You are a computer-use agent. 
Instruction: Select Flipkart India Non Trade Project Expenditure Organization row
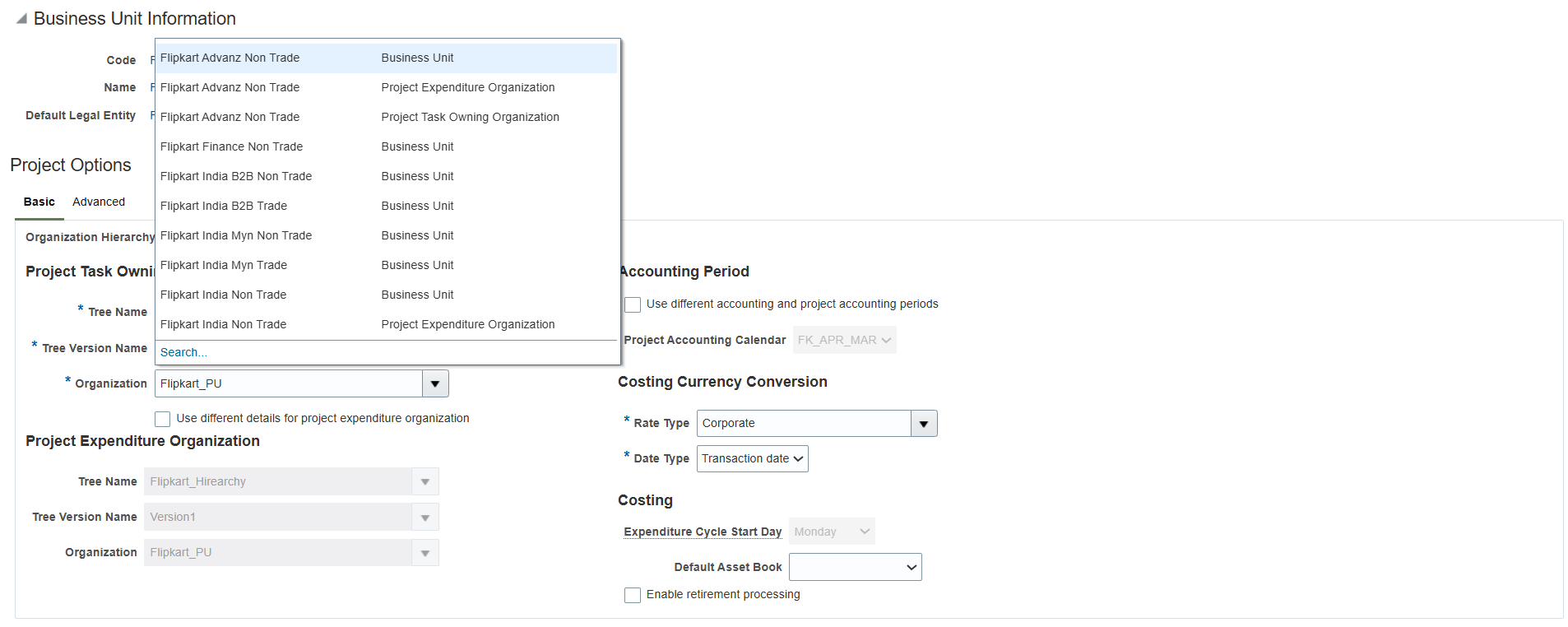387,324
